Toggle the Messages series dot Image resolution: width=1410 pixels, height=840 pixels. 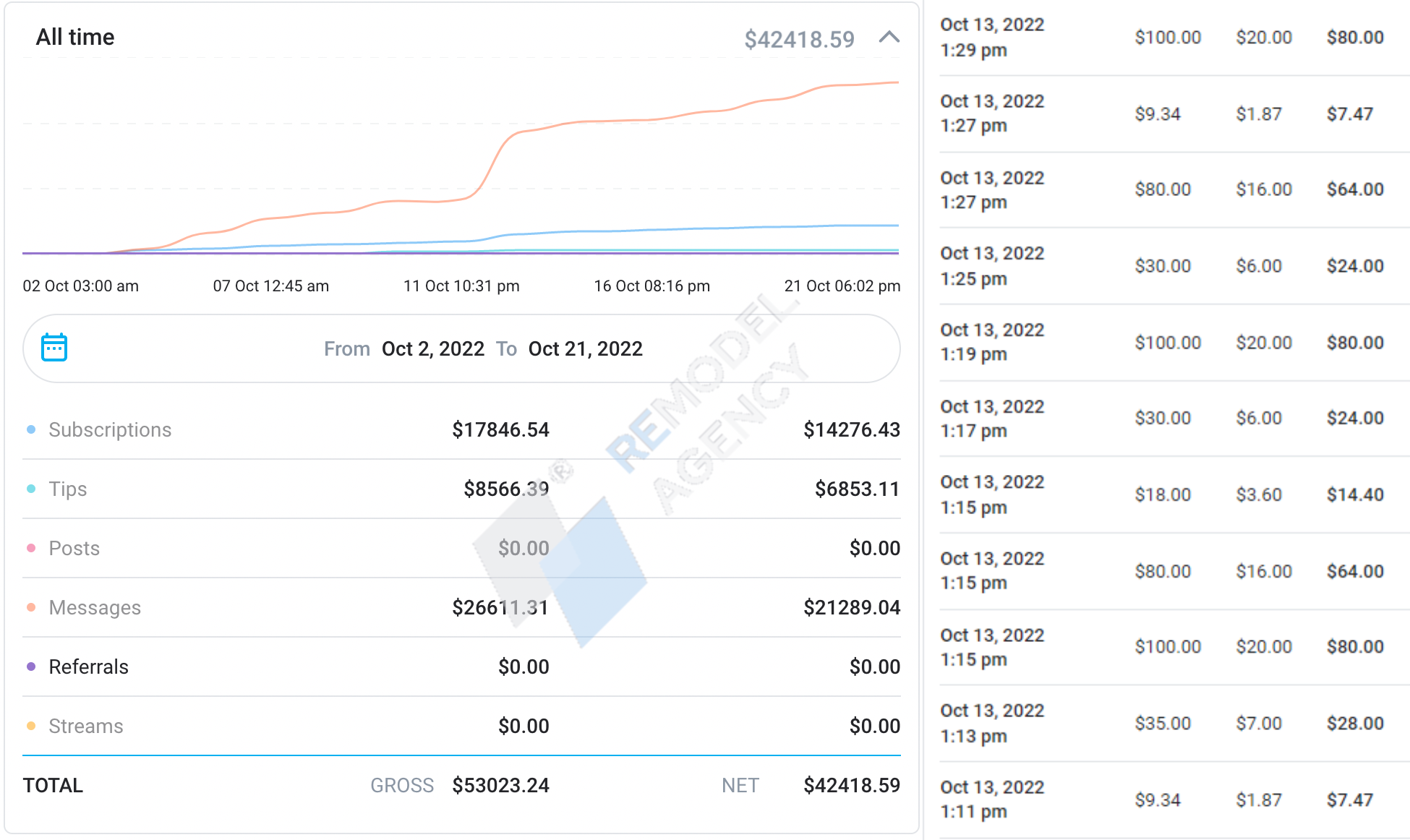click(x=31, y=608)
